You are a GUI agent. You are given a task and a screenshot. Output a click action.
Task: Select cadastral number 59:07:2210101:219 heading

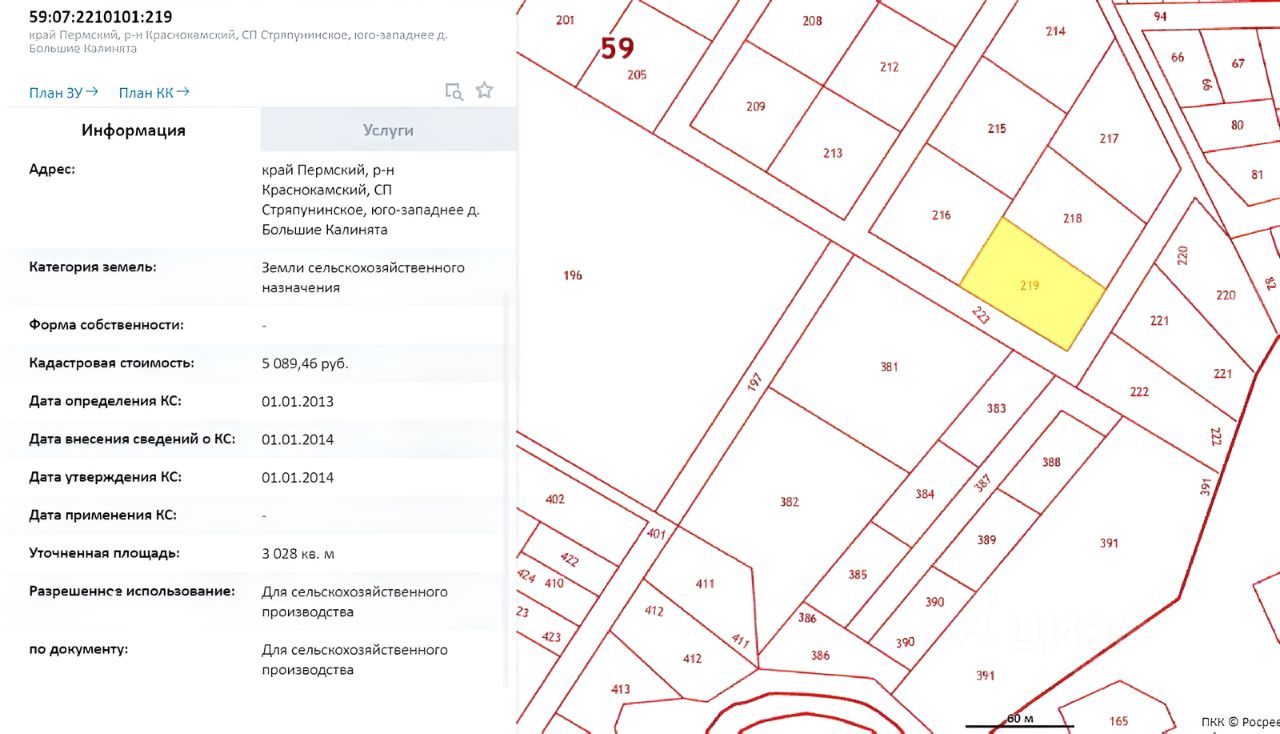100,16
